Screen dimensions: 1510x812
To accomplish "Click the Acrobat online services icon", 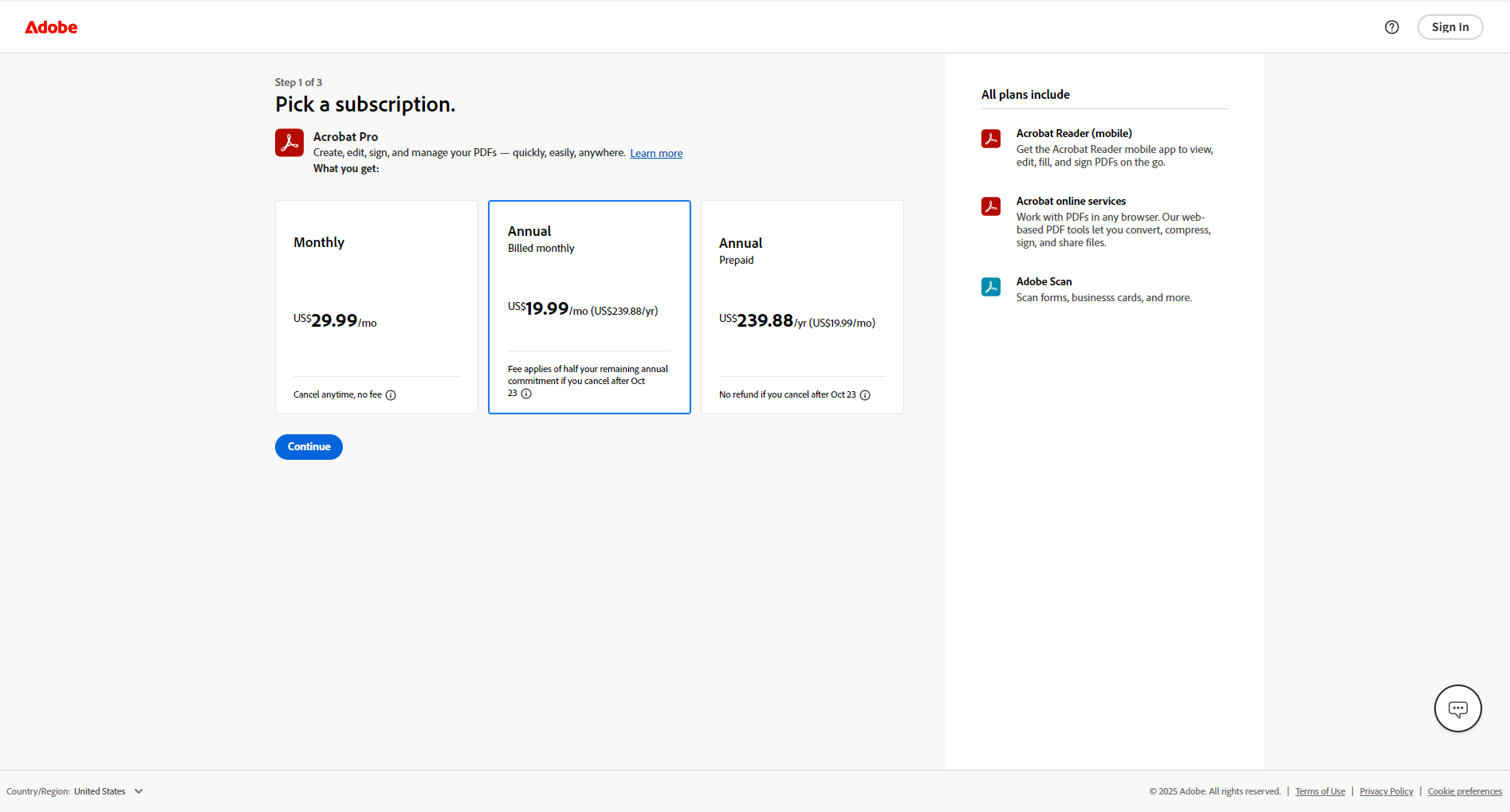I will pos(990,206).
